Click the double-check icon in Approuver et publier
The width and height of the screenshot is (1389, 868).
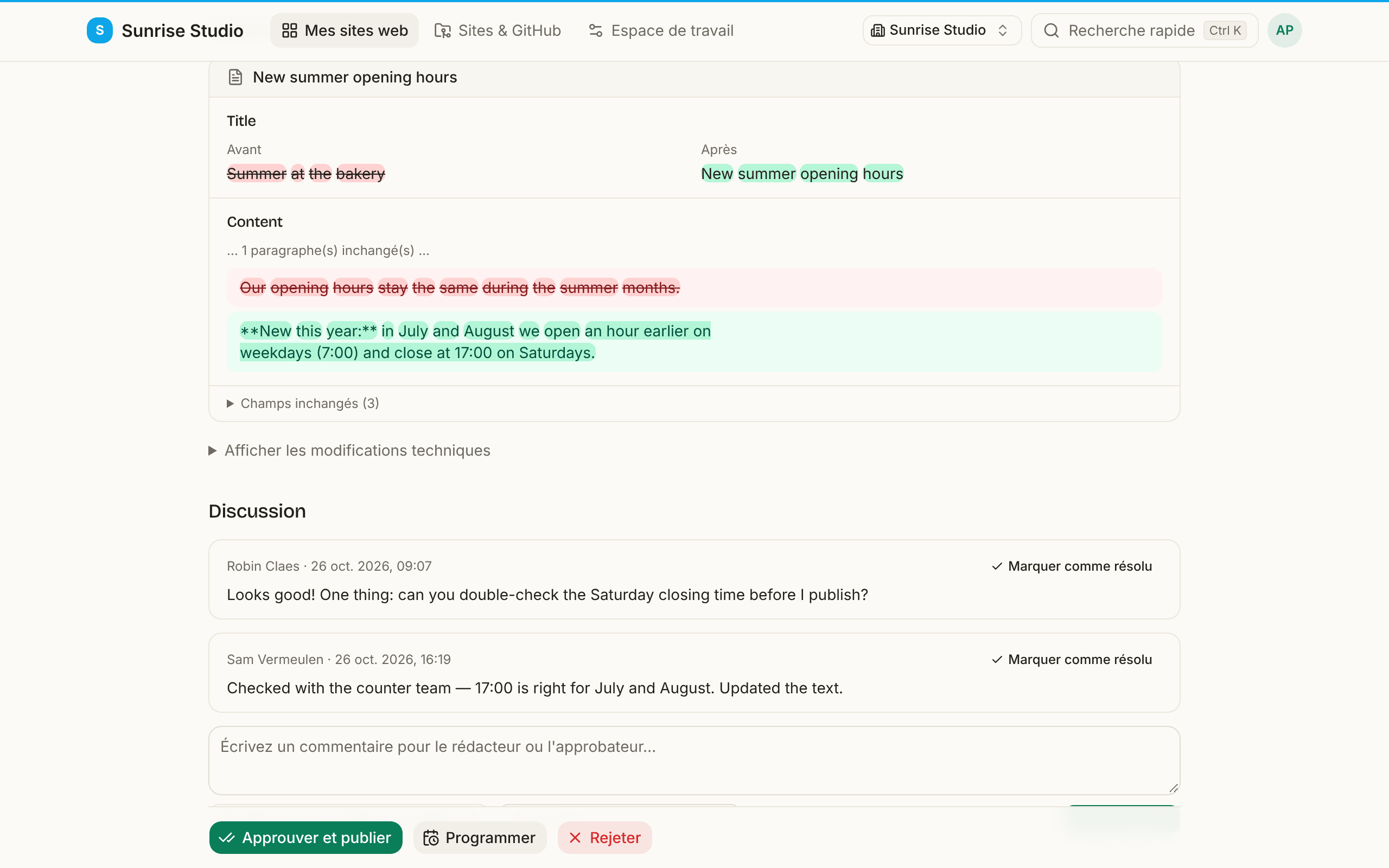click(227, 838)
